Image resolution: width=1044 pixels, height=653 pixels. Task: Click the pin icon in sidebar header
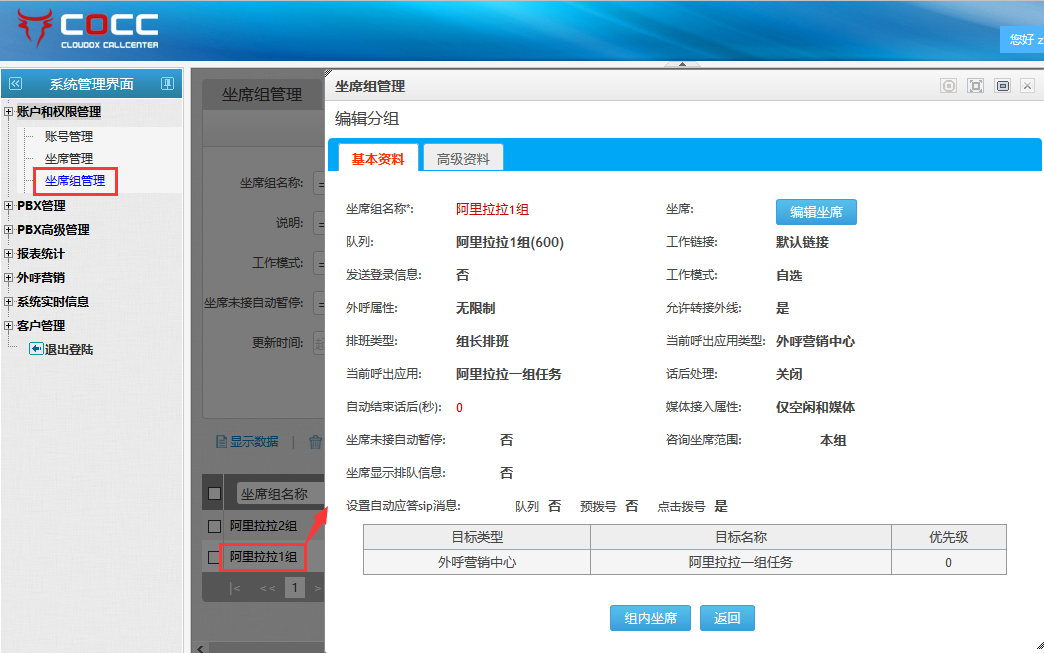167,84
